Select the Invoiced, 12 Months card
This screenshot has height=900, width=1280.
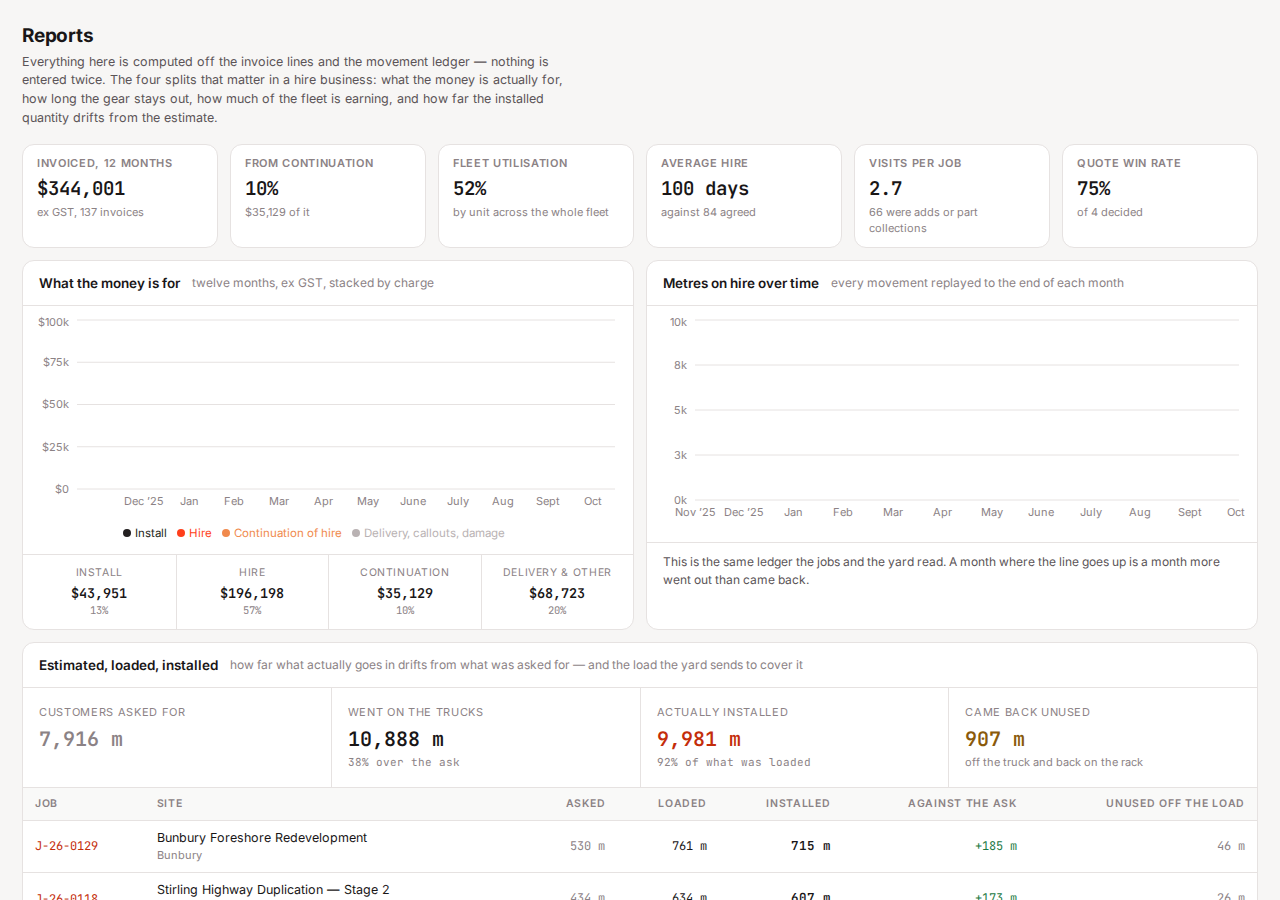(120, 196)
